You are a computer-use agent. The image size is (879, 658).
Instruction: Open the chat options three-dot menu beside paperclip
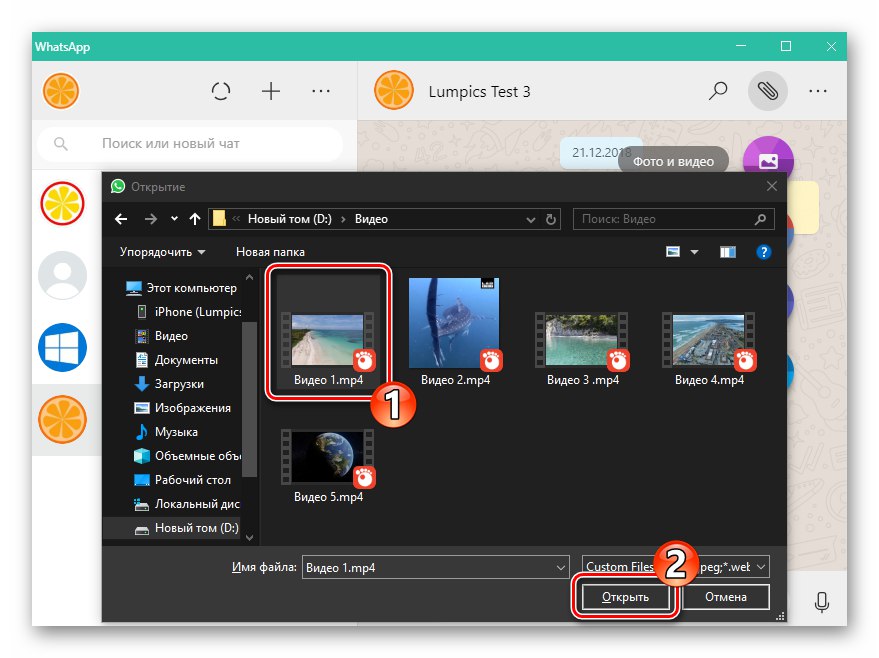(x=817, y=91)
